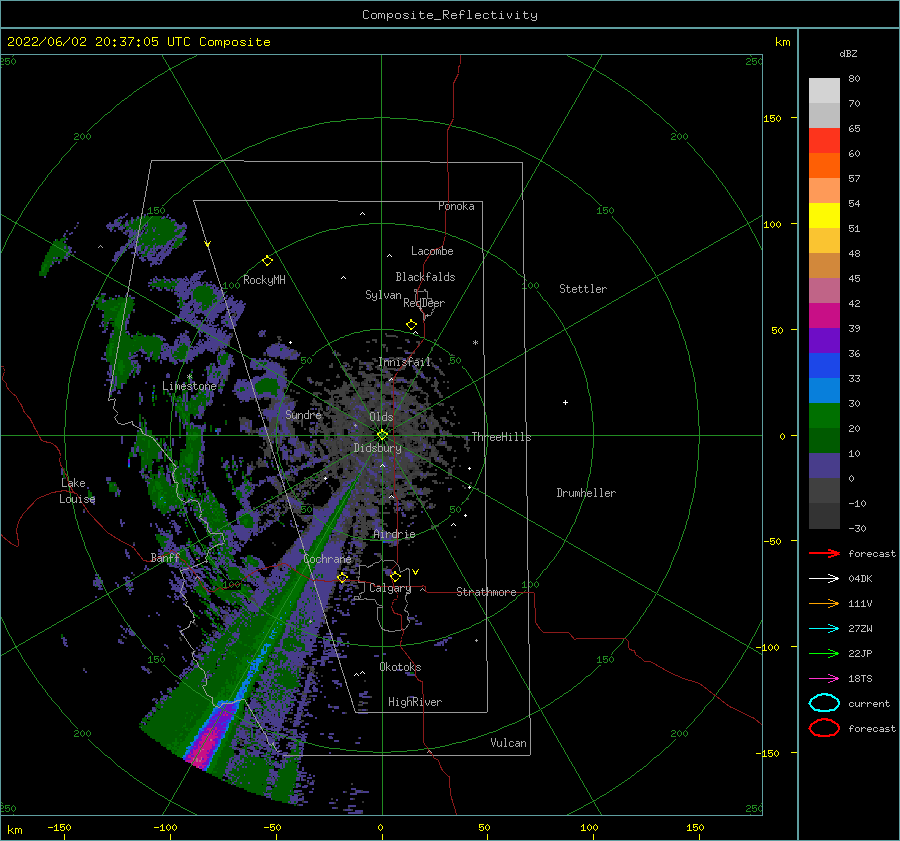This screenshot has height=841, width=900.
Task: Click the yellow diamond marker beside RockyMH
Action: pyautogui.click(x=267, y=261)
